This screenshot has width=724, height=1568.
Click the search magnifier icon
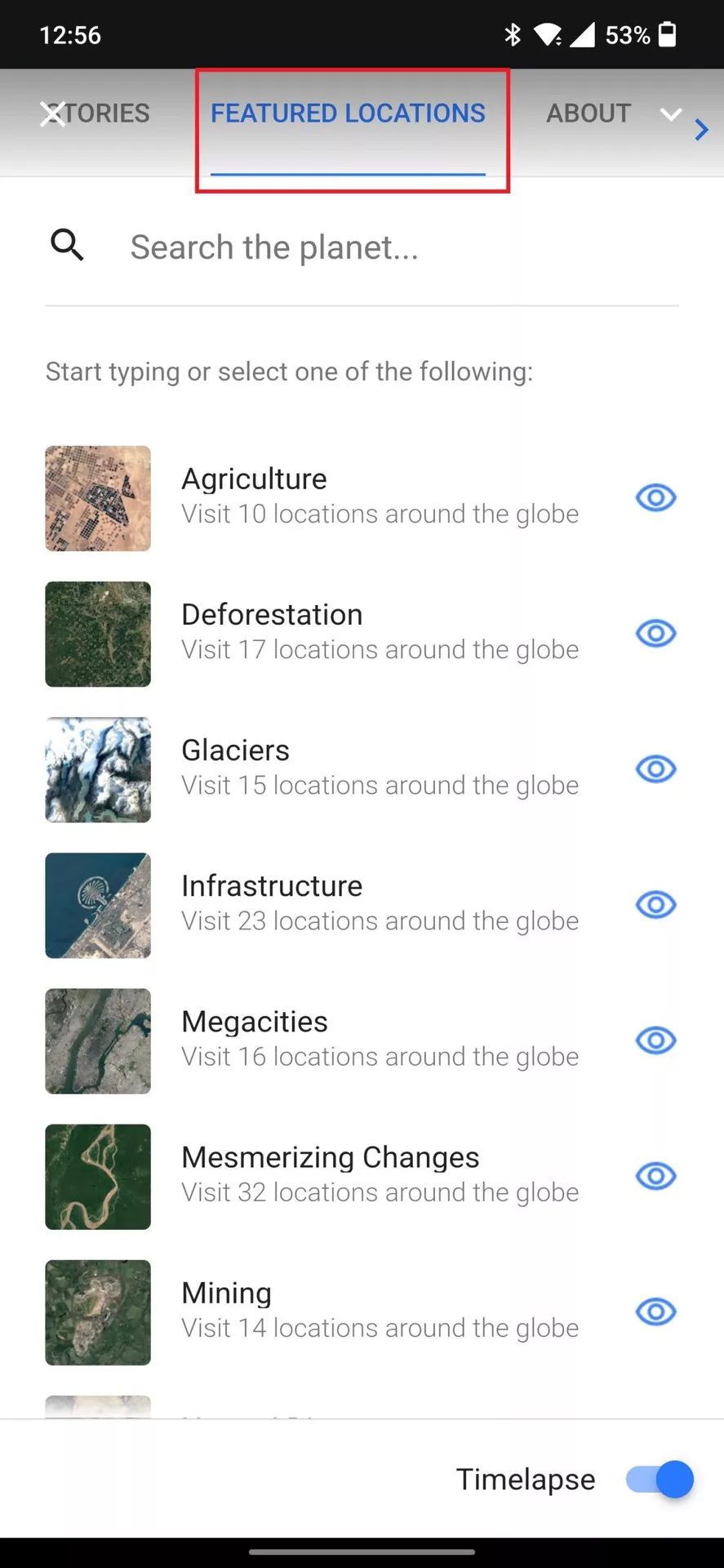coord(67,245)
